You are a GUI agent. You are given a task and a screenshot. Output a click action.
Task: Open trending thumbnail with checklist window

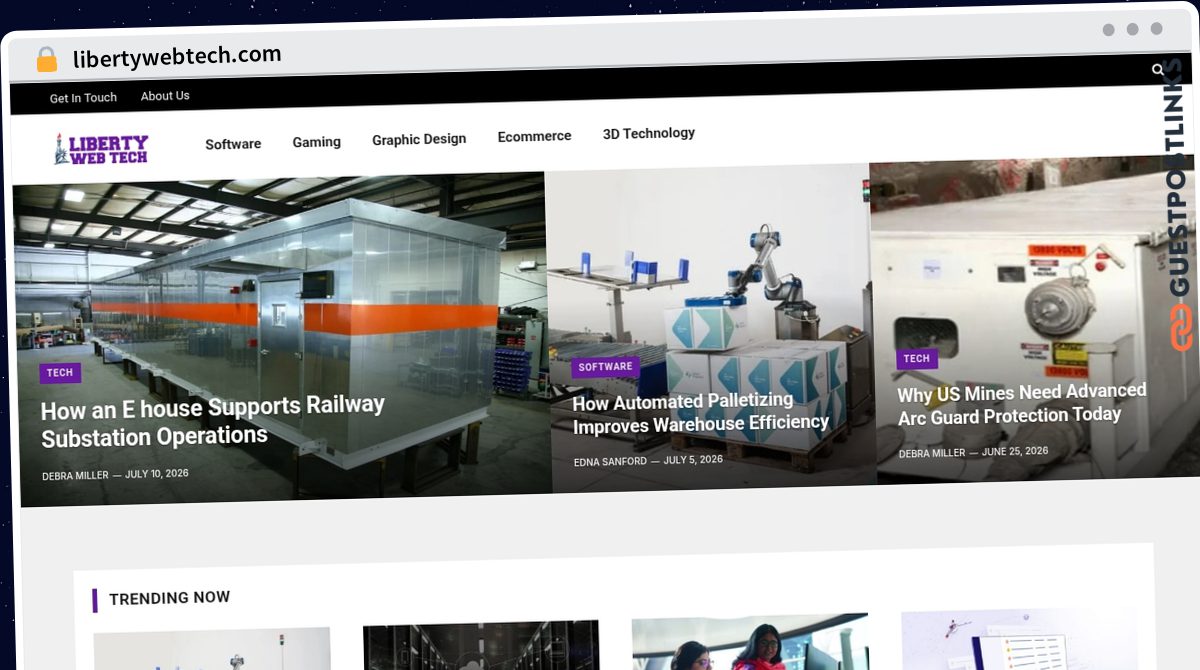click(1019, 639)
